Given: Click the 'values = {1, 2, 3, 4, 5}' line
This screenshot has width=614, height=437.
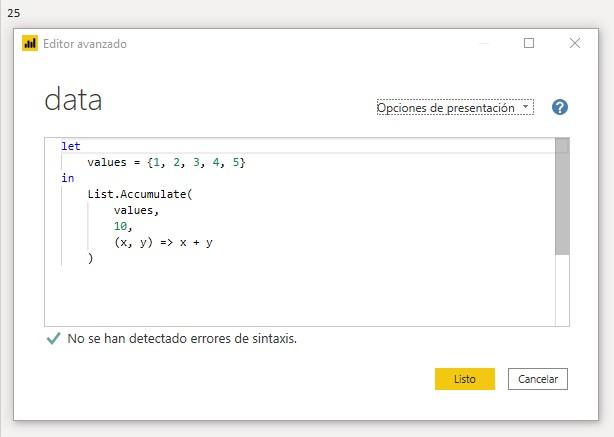Looking at the screenshot, I should [x=165, y=162].
